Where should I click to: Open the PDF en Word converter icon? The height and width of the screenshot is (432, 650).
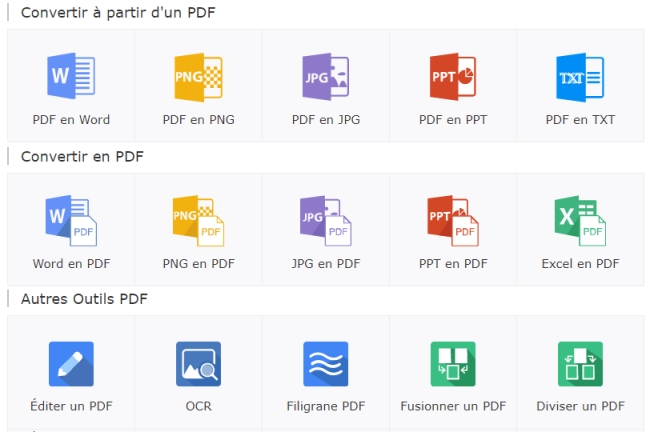click(x=71, y=76)
